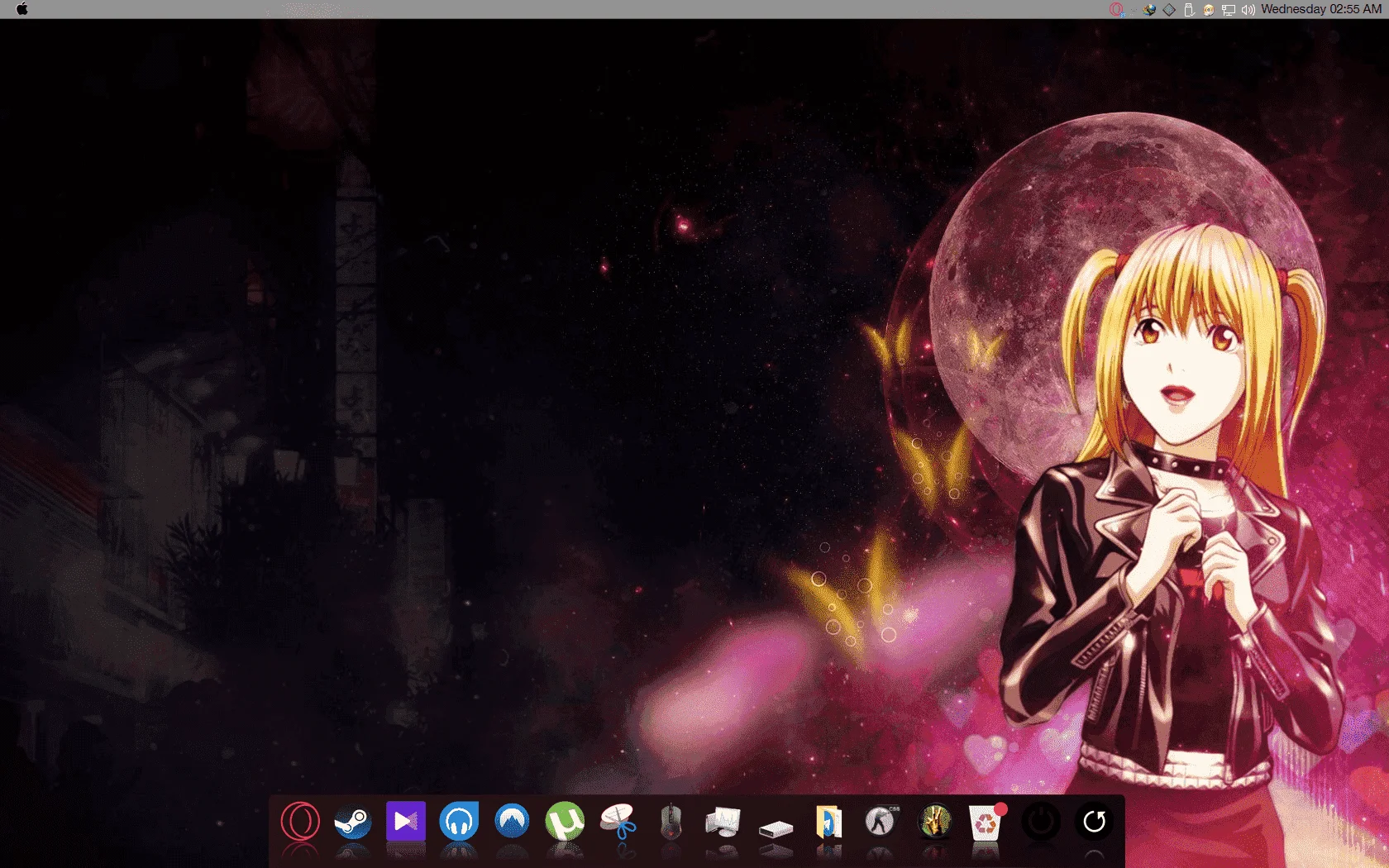Launch Left 4 Dead 2 from the dock
This screenshot has height=868, width=1389.
point(935,822)
